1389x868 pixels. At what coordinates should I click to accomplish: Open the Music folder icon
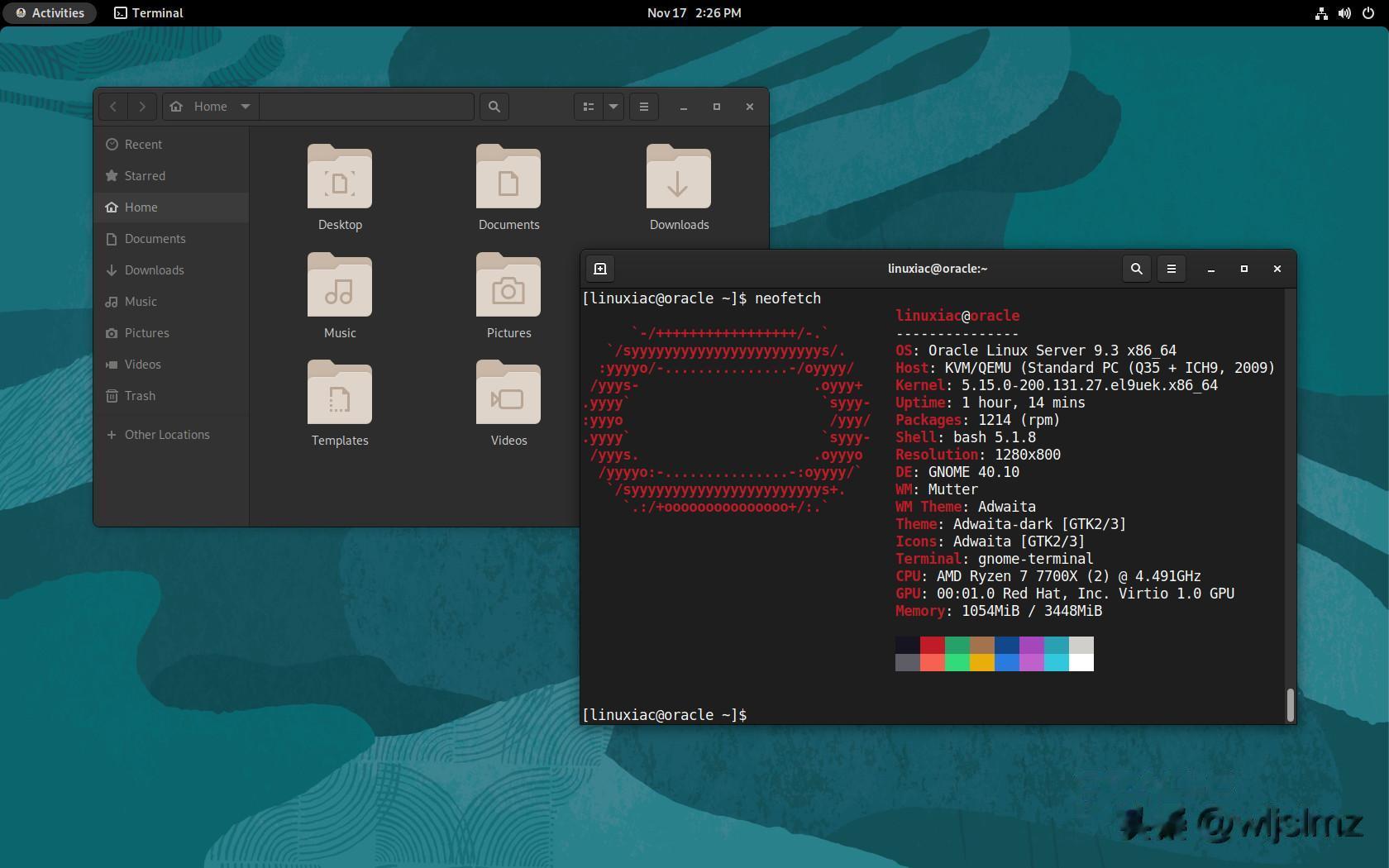point(340,286)
